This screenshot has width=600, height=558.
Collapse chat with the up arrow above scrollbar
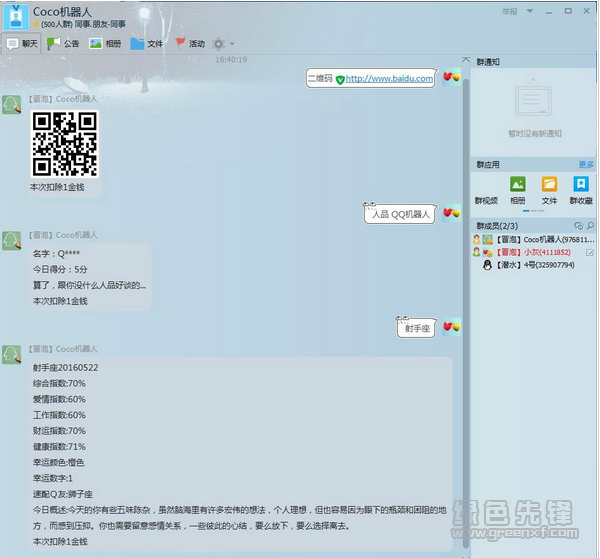(466, 59)
